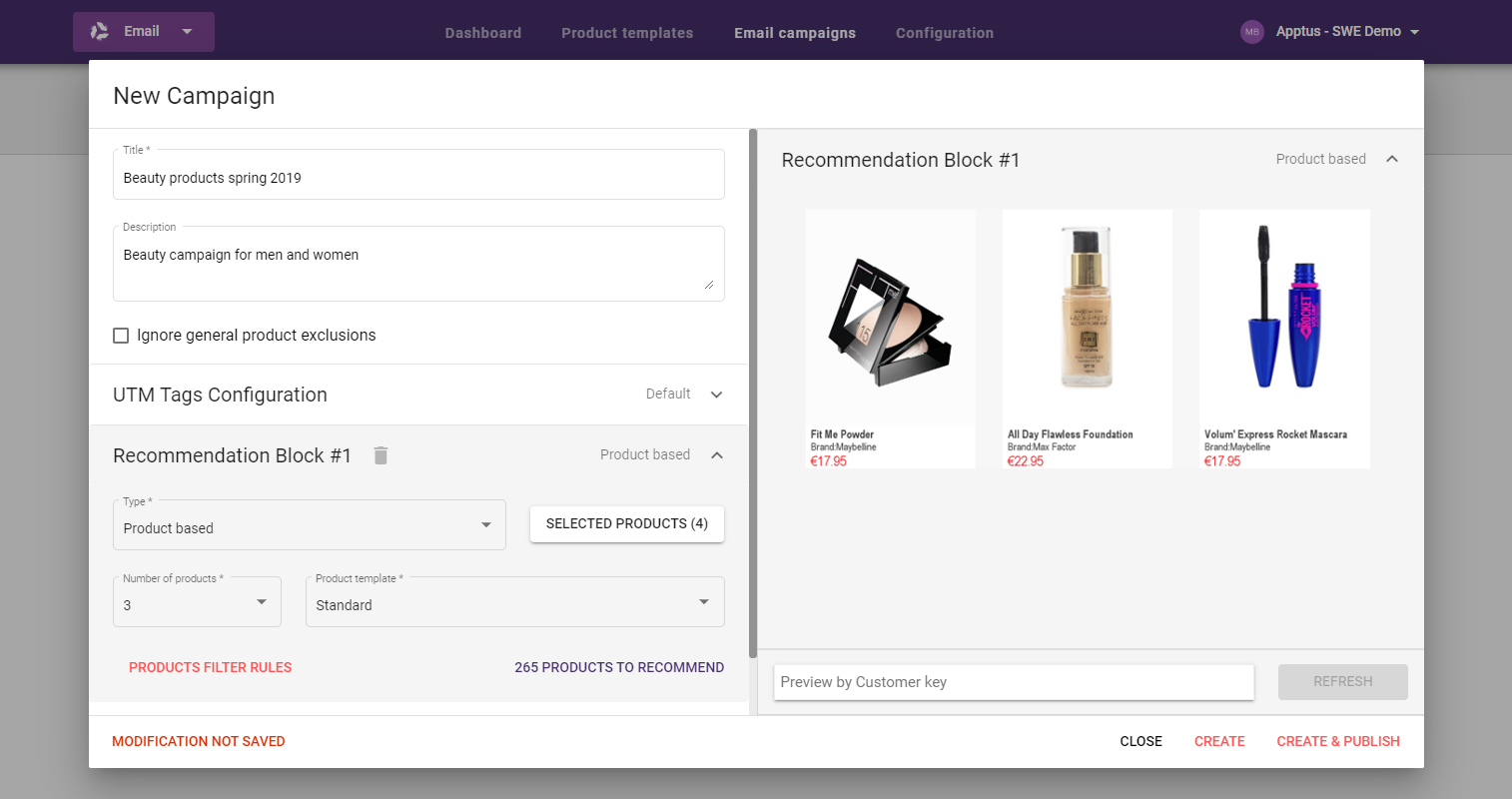
Task: Open the Product templates tab
Action: tap(627, 33)
